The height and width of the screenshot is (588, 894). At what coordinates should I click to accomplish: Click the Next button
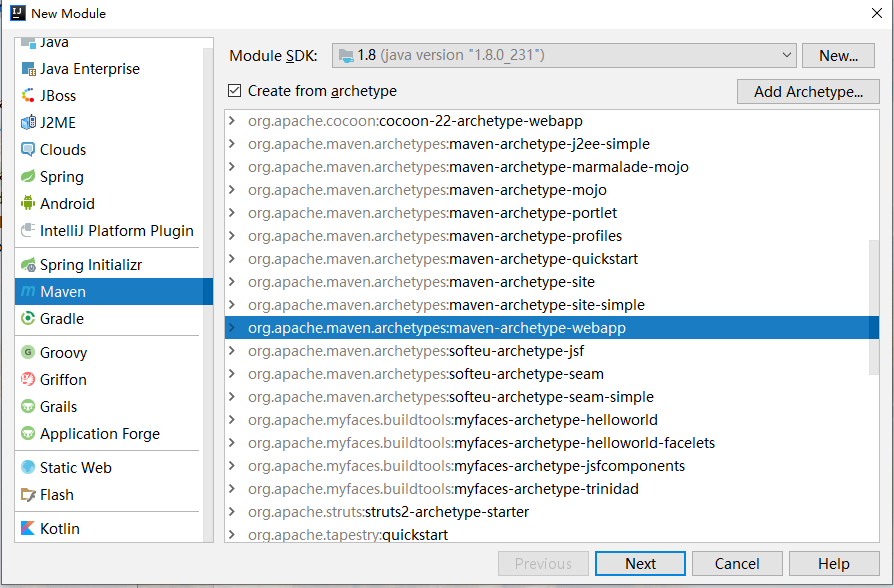(640, 563)
